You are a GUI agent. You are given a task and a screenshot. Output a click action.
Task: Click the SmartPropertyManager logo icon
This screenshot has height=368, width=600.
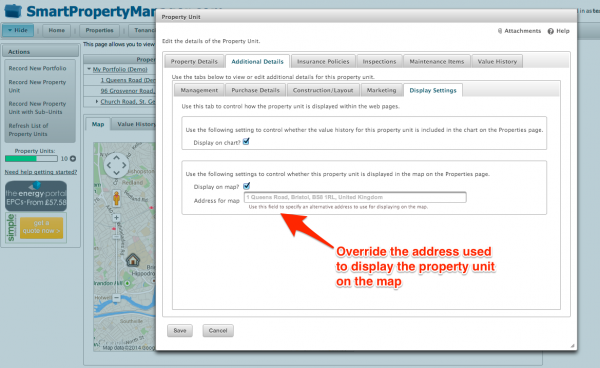[x=13, y=11]
